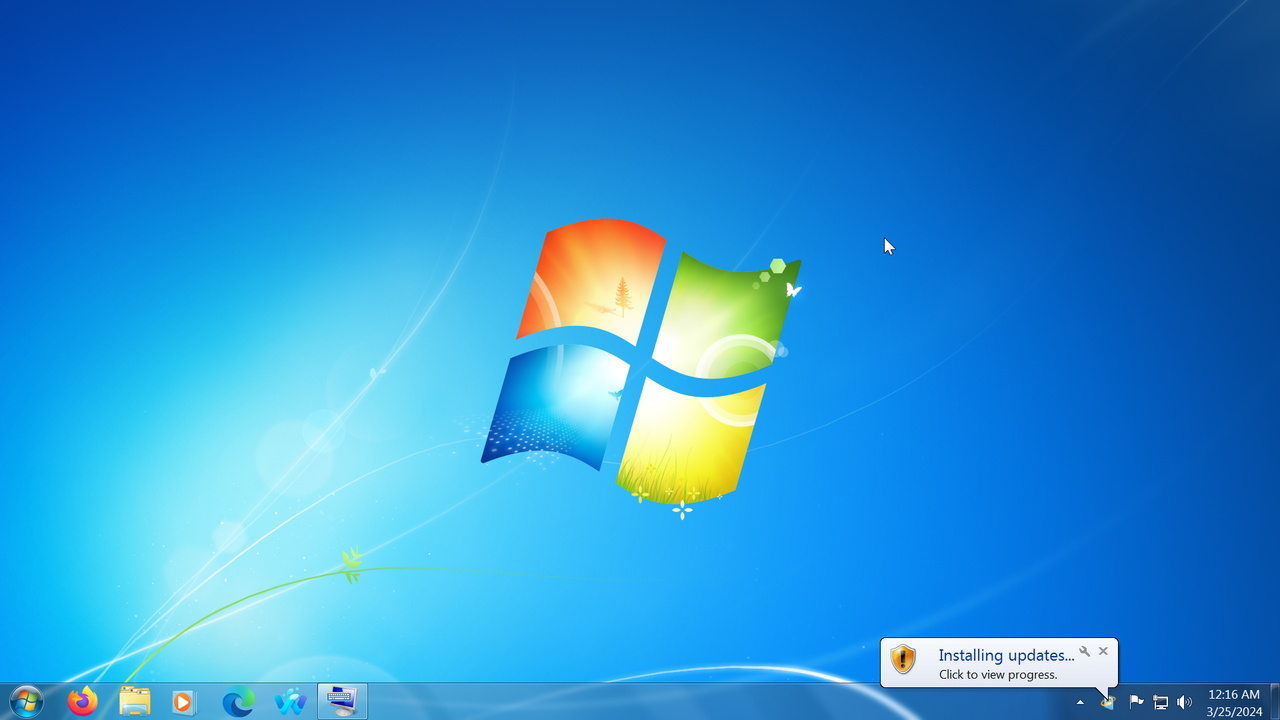This screenshot has width=1280, height=720.
Task: Select the active computer keyboard taskbar app
Action: [x=343, y=702]
